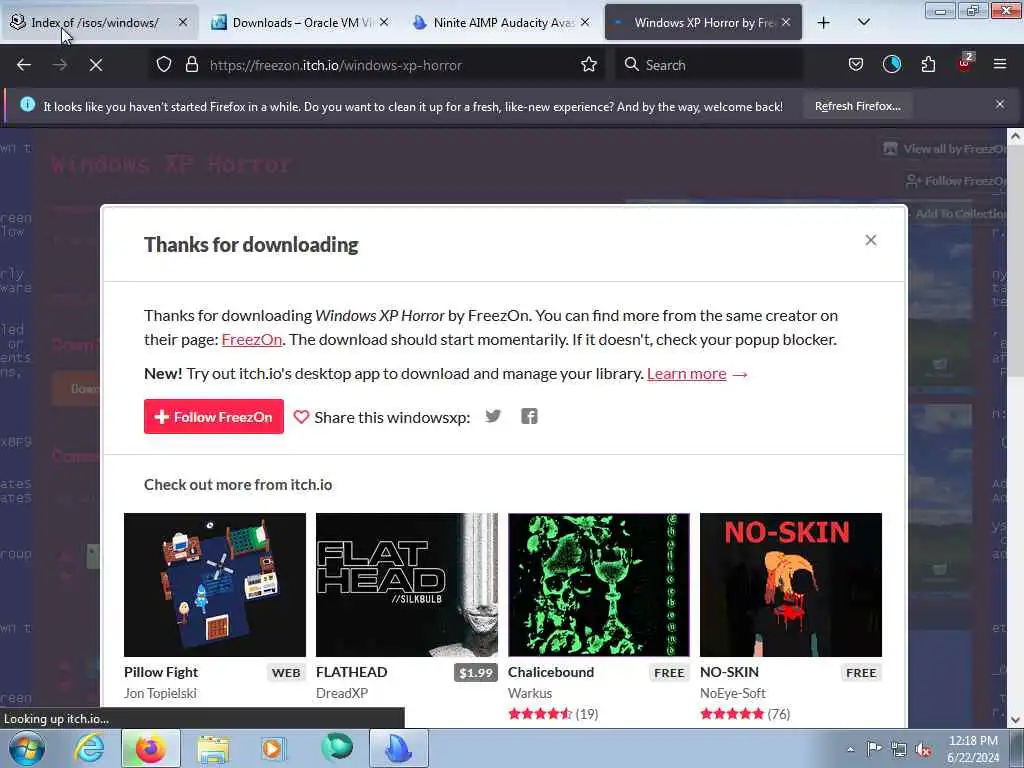
Task: Click the Firefox account circle icon
Action: pyautogui.click(x=892, y=65)
